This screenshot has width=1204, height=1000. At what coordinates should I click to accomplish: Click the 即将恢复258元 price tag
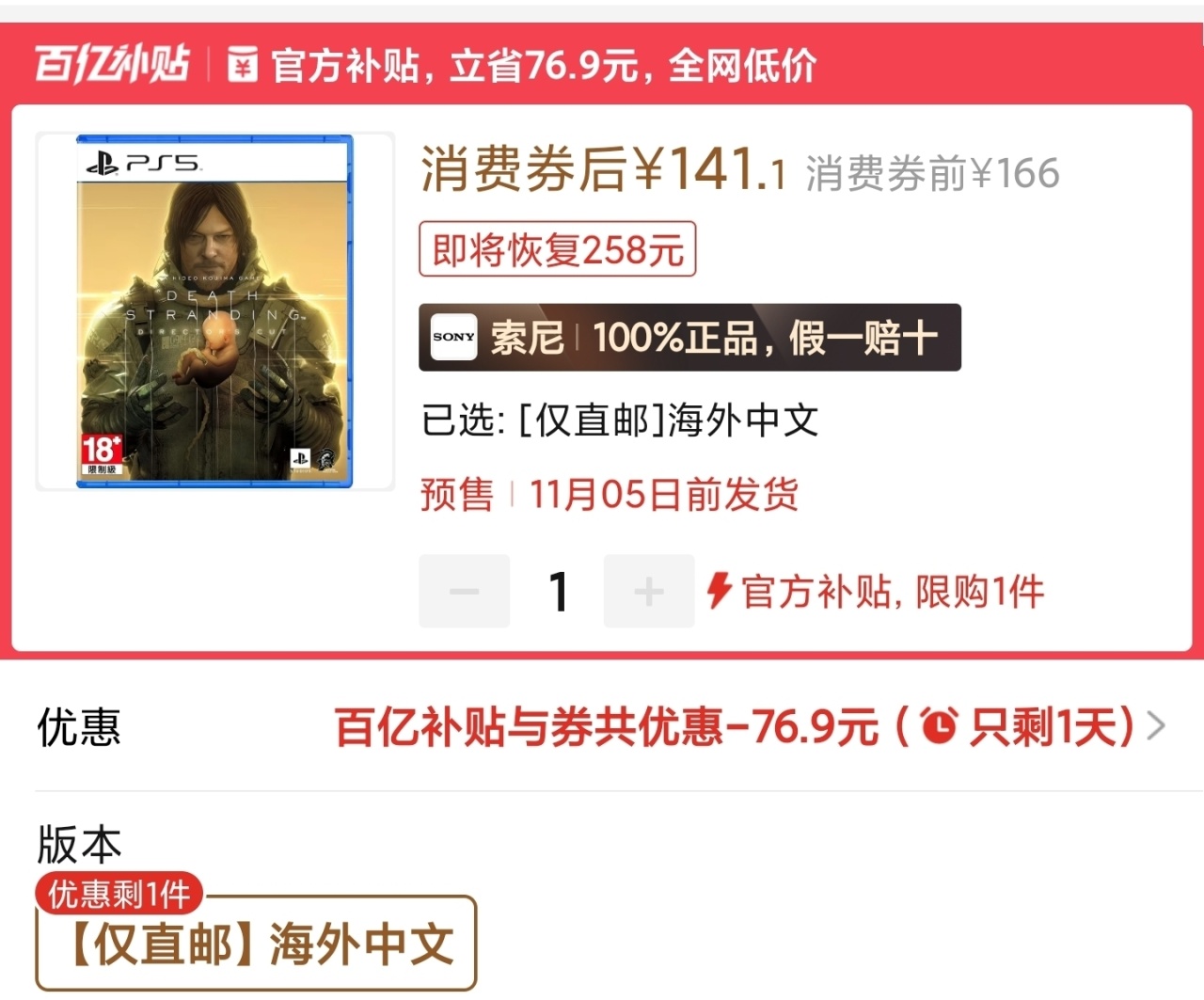point(557,249)
